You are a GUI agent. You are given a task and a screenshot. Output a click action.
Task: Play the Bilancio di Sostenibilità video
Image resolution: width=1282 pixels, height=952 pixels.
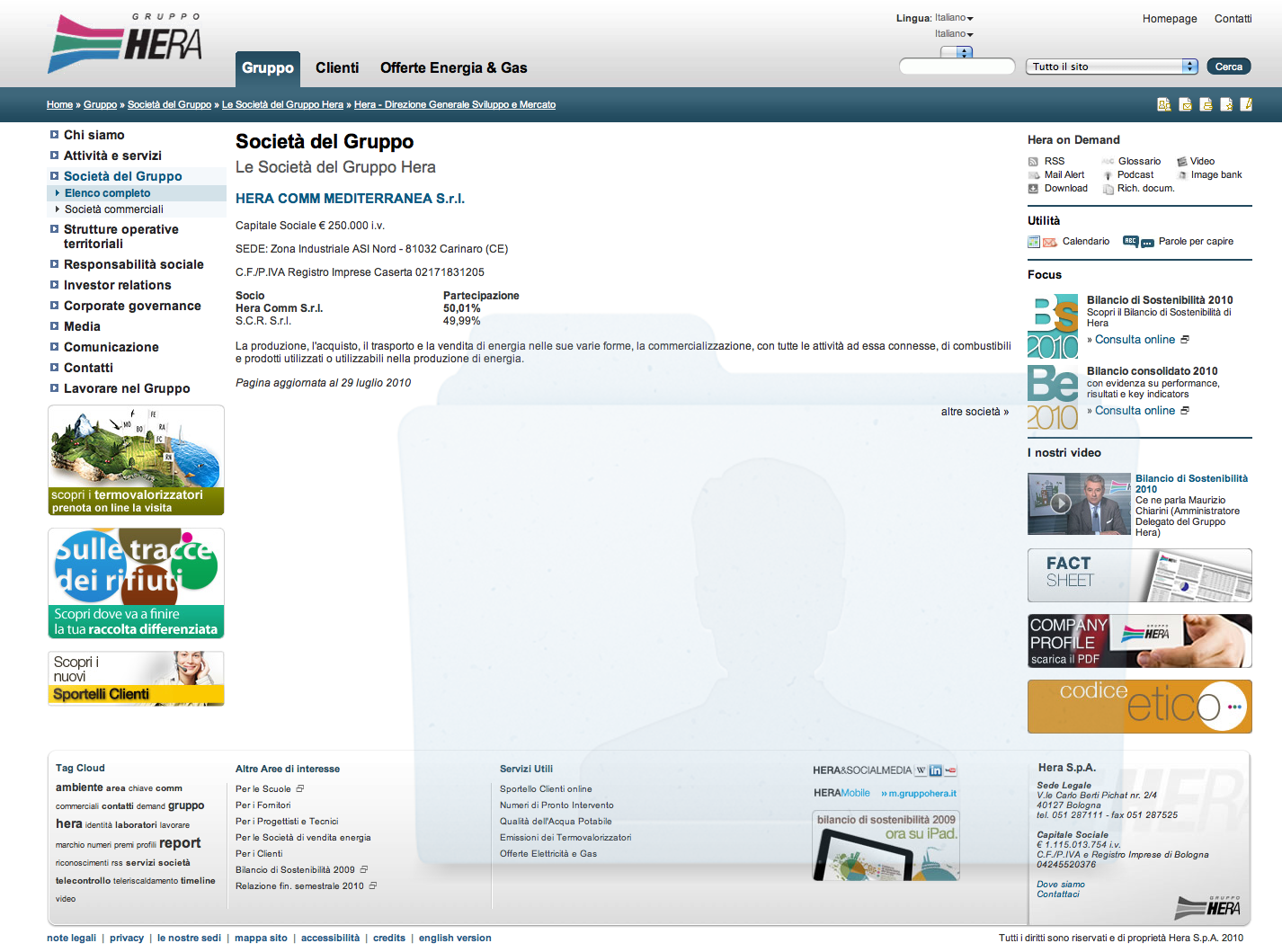click(x=1061, y=503)
